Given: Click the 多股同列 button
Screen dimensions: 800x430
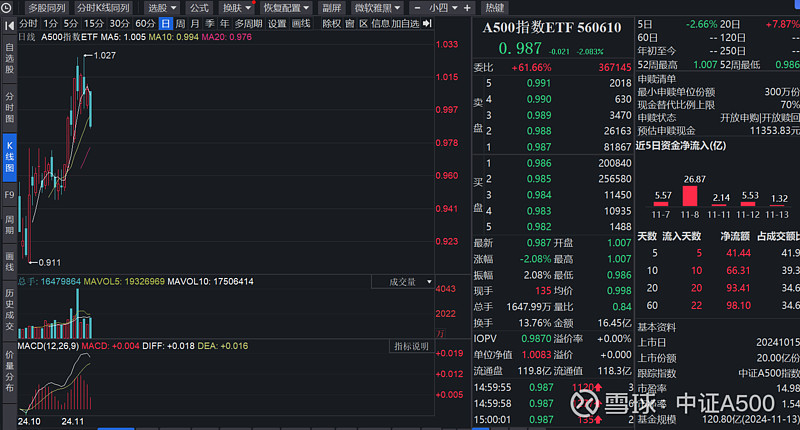Looking at the screenshot, I should 46,8.
